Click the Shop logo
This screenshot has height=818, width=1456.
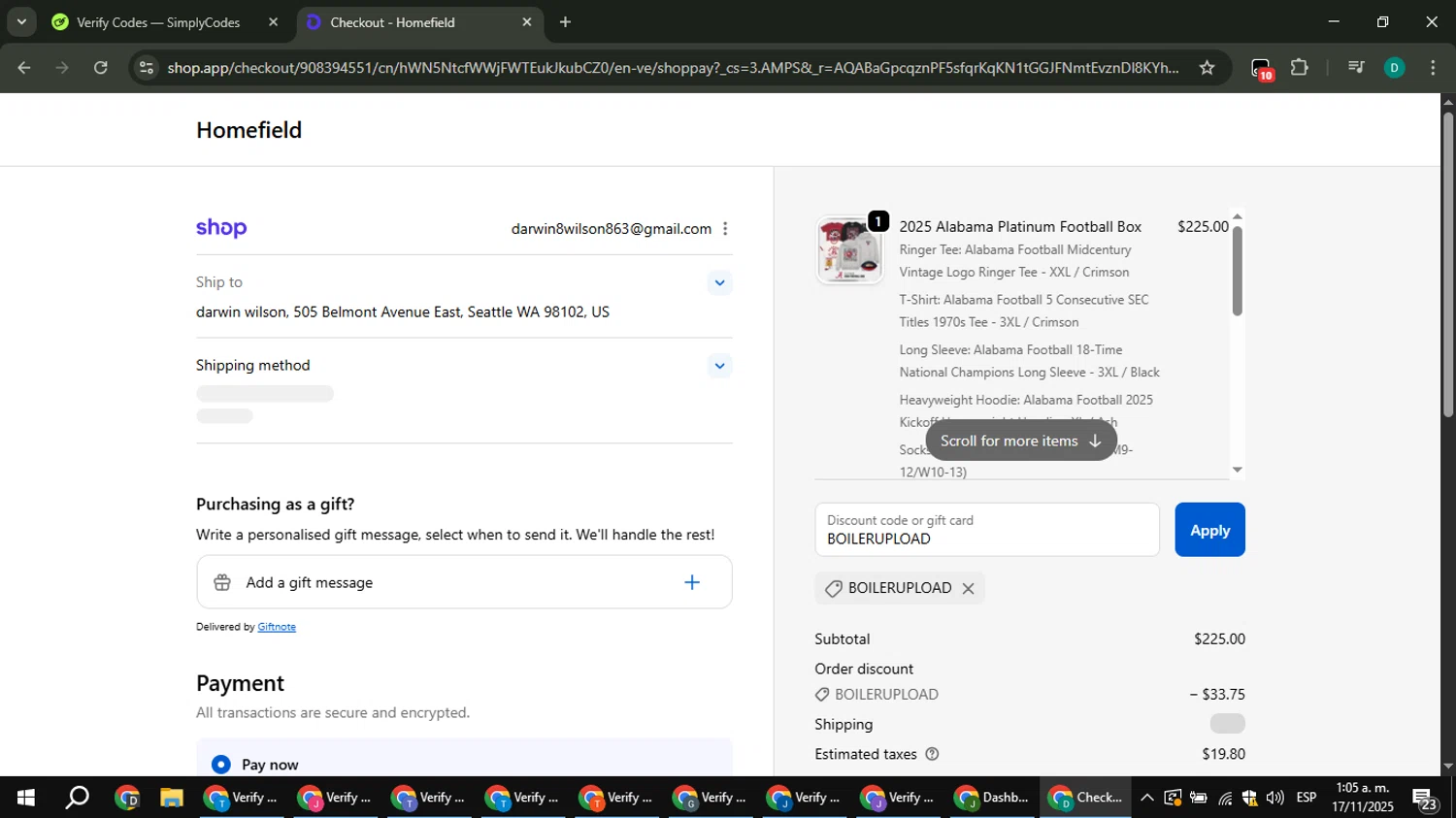221,228
